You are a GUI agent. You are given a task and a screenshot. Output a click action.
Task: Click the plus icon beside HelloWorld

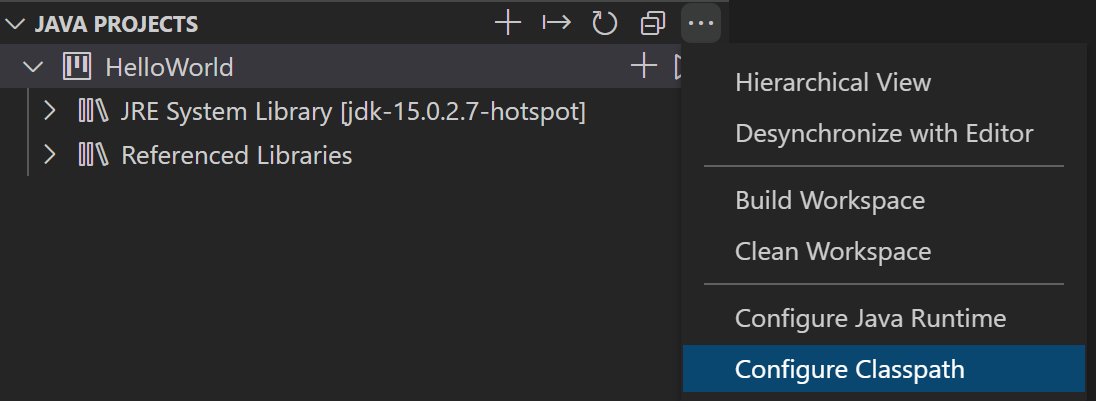click(644, 67)
